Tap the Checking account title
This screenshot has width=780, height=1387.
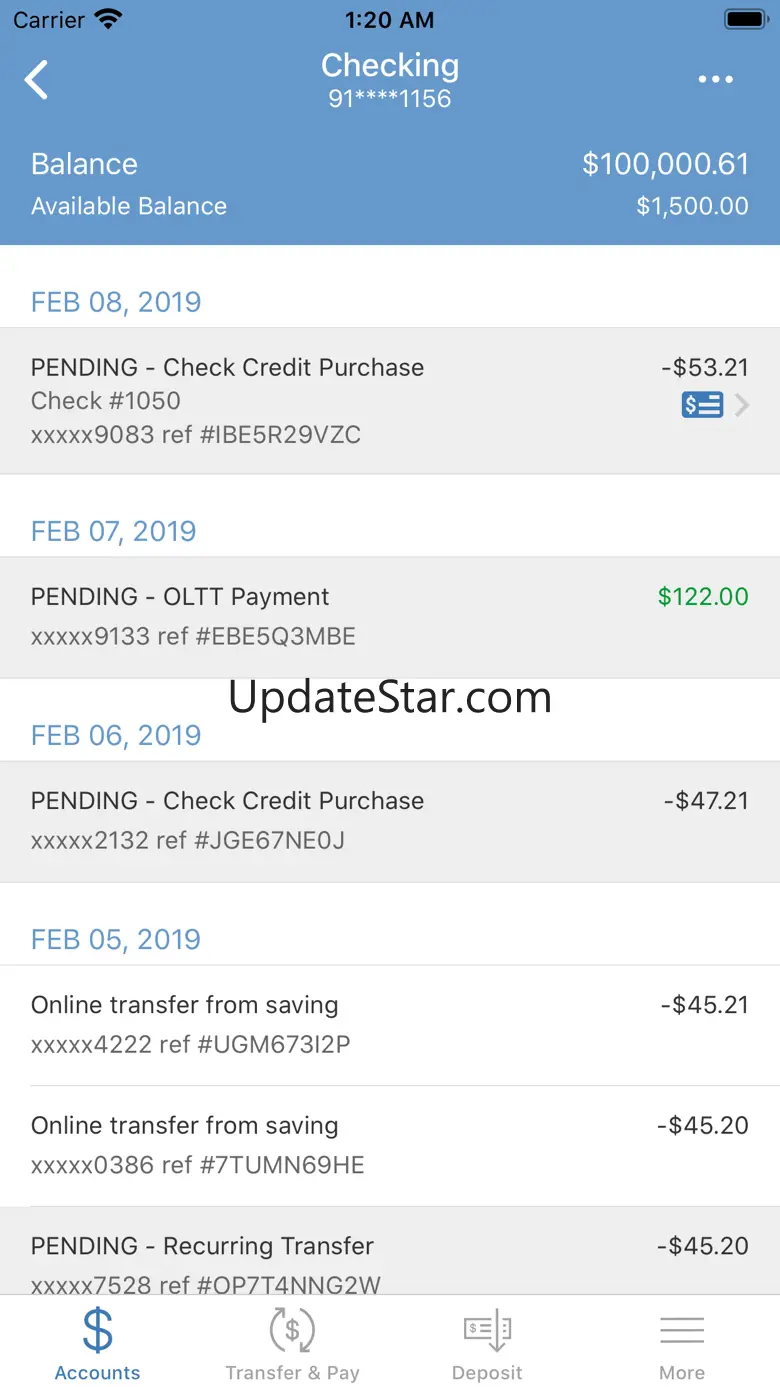coord(390,66)
